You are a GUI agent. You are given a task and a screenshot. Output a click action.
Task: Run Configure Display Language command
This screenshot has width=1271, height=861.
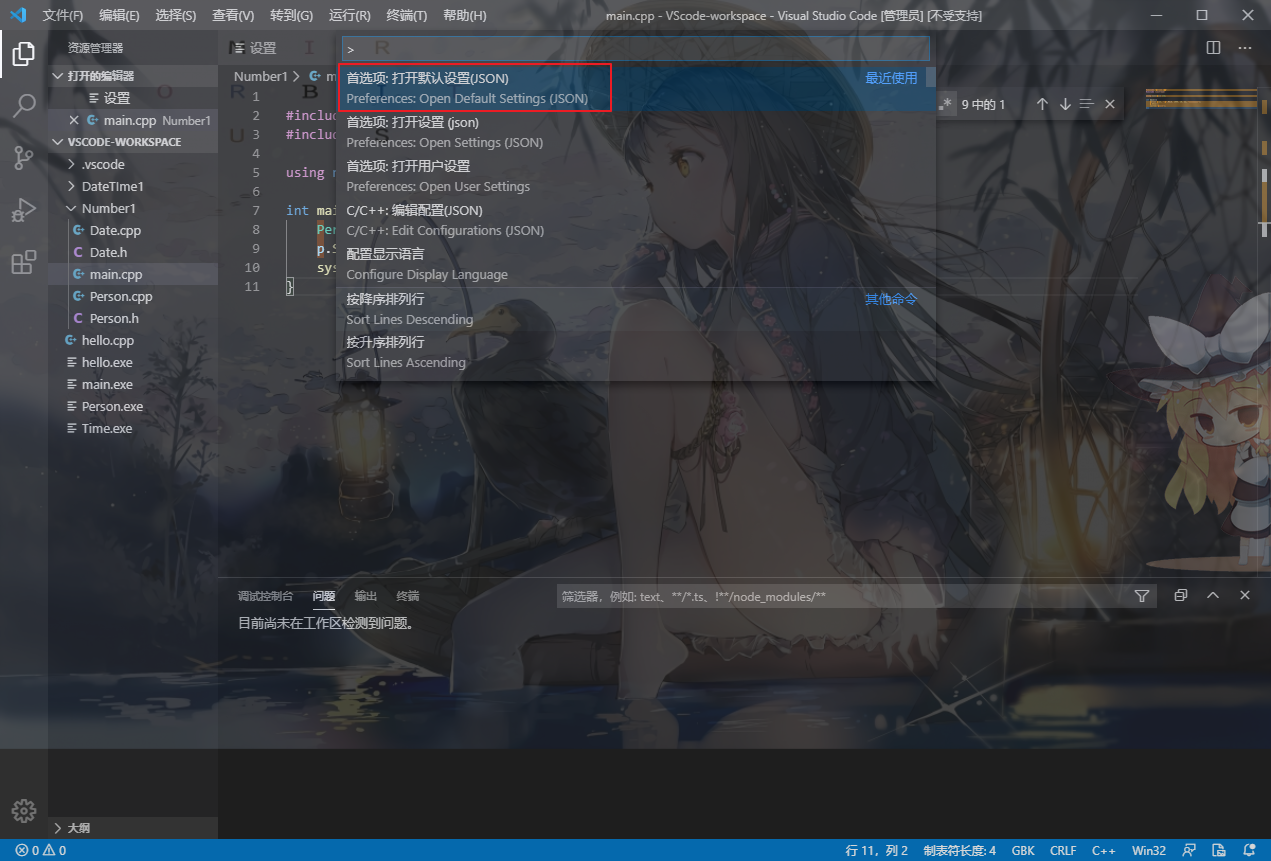[636, 264]
